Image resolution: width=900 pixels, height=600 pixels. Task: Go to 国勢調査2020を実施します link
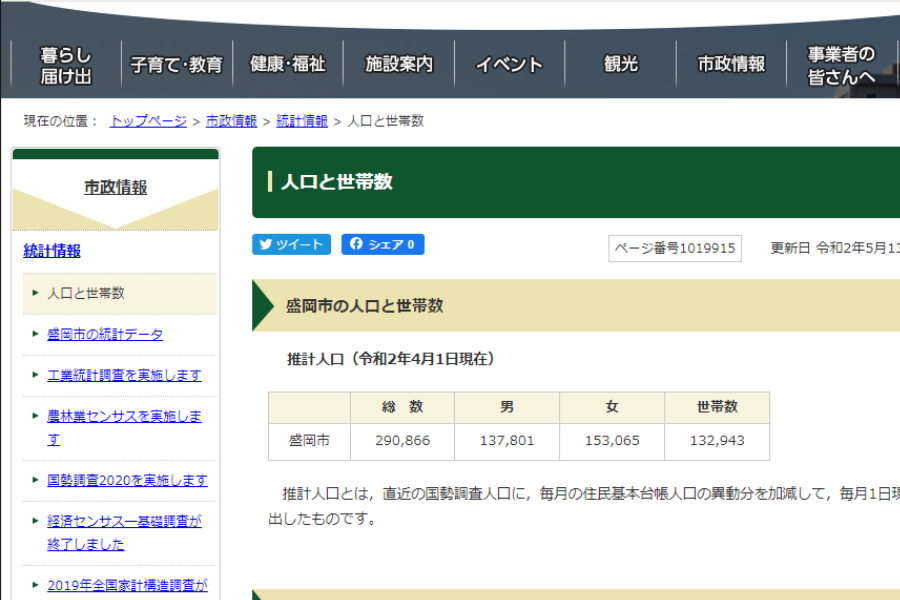127,480
